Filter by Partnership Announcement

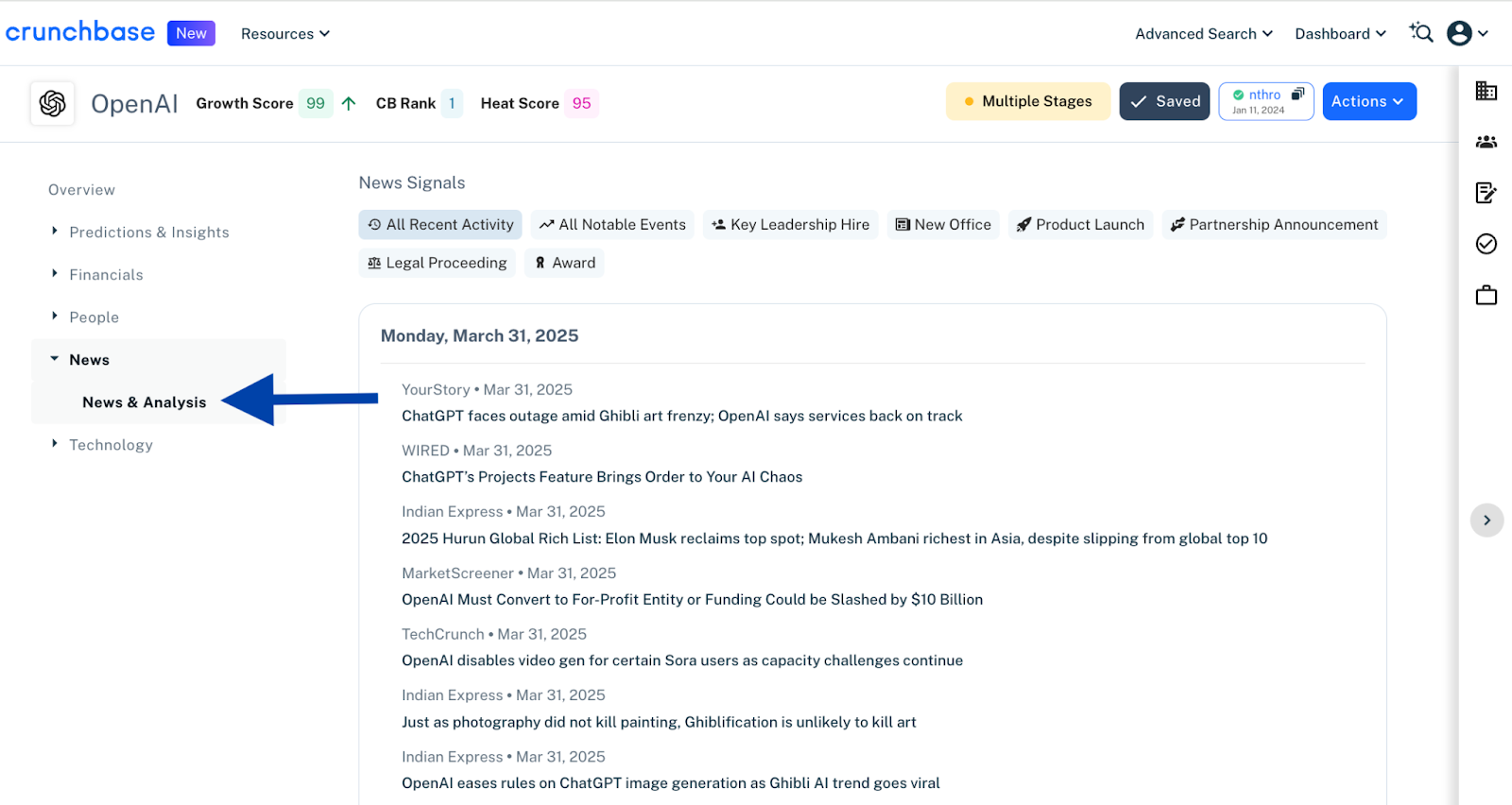coord(1274,225)
